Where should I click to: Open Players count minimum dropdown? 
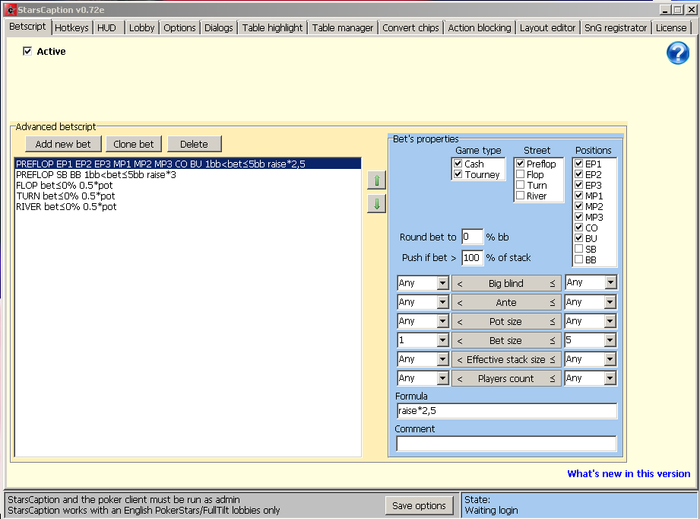442,378
